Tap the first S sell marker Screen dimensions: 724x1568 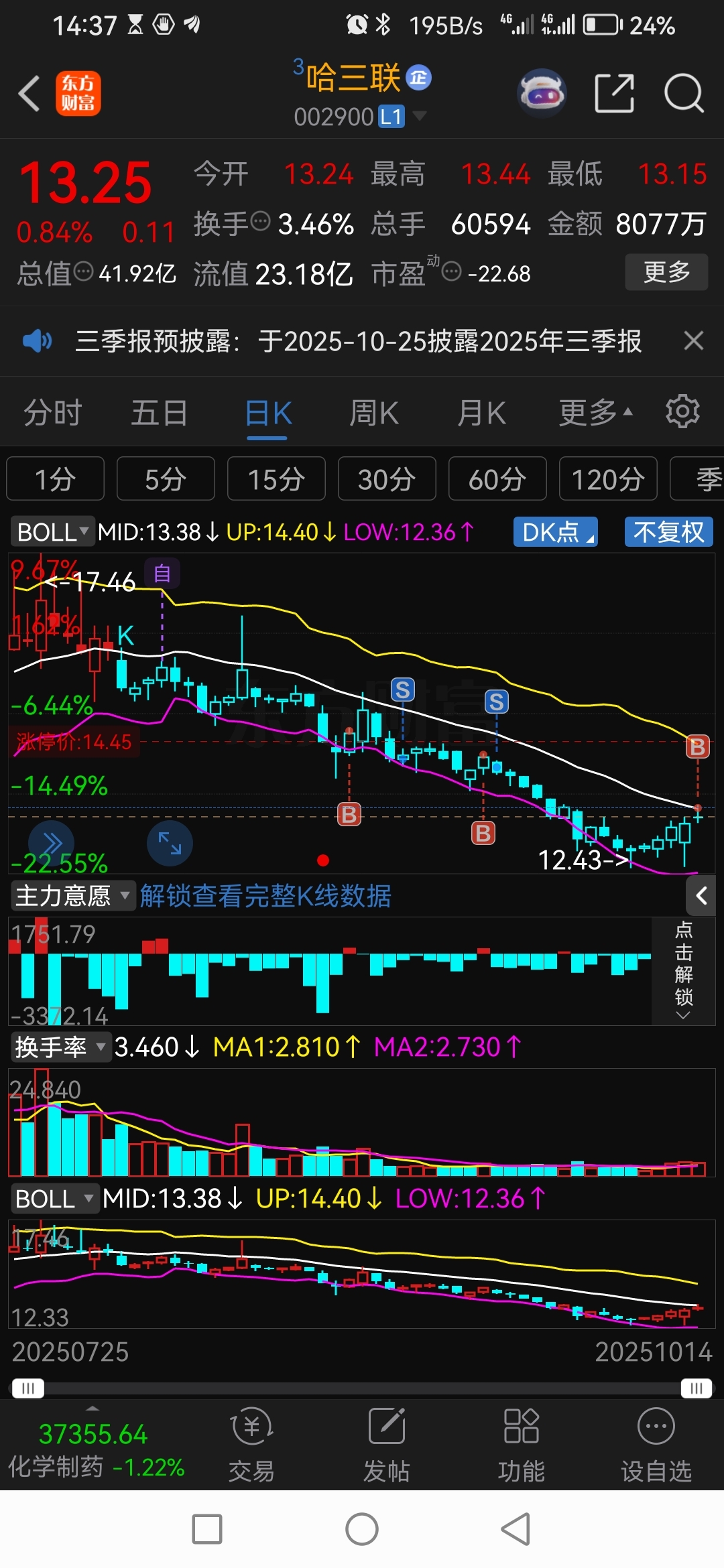402,690
